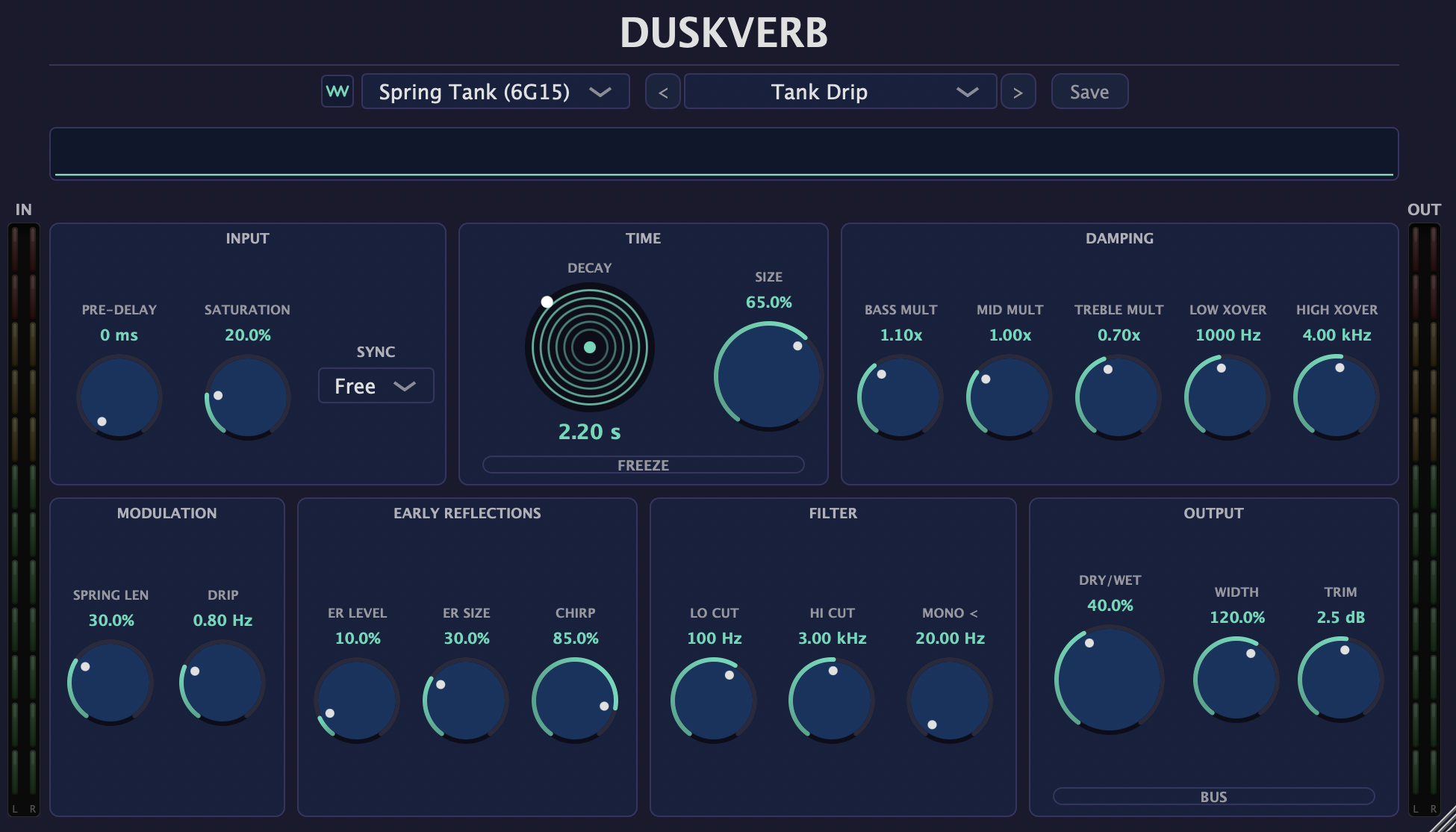Click the Trim knob
Viewport: 1456px width, 832px height.
pos(1341,680)
